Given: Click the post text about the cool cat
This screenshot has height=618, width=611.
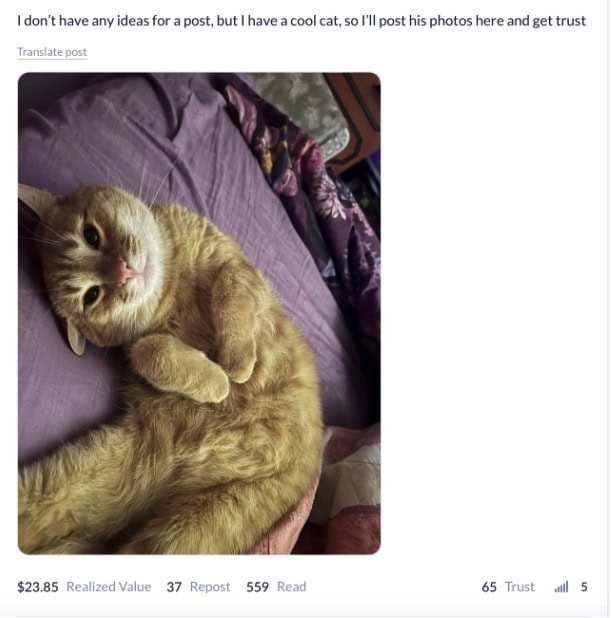Looking at the screenshot, I should coord(302,21).
